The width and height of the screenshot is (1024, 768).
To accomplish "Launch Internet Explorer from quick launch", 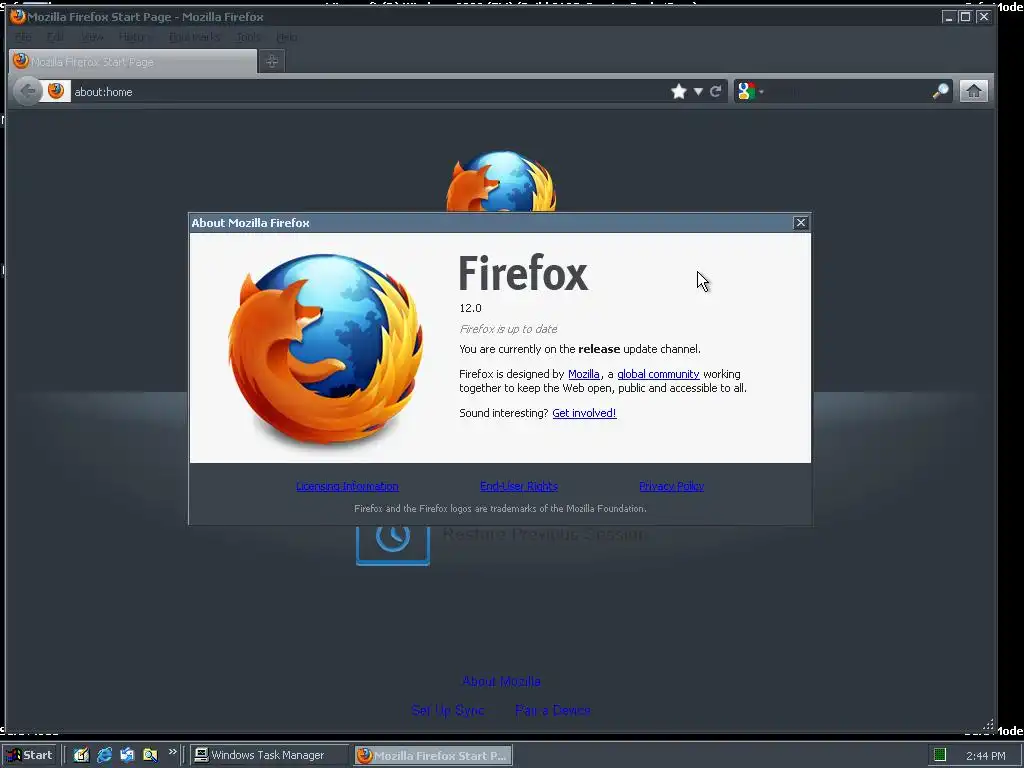I will (104, 755).
